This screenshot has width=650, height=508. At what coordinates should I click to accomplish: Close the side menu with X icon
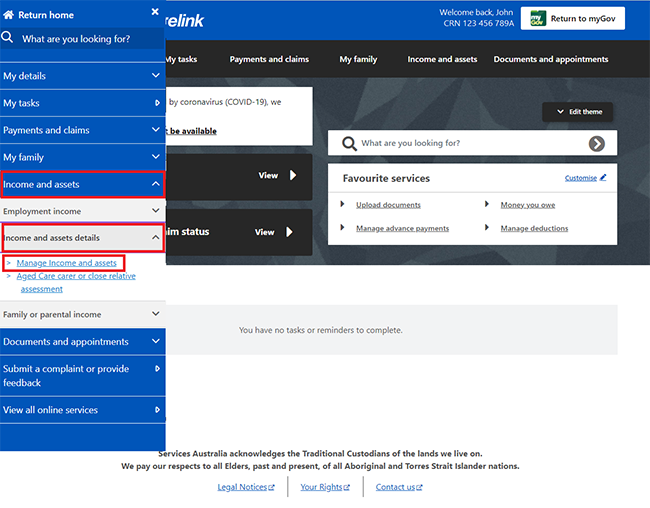click(155, 12)
